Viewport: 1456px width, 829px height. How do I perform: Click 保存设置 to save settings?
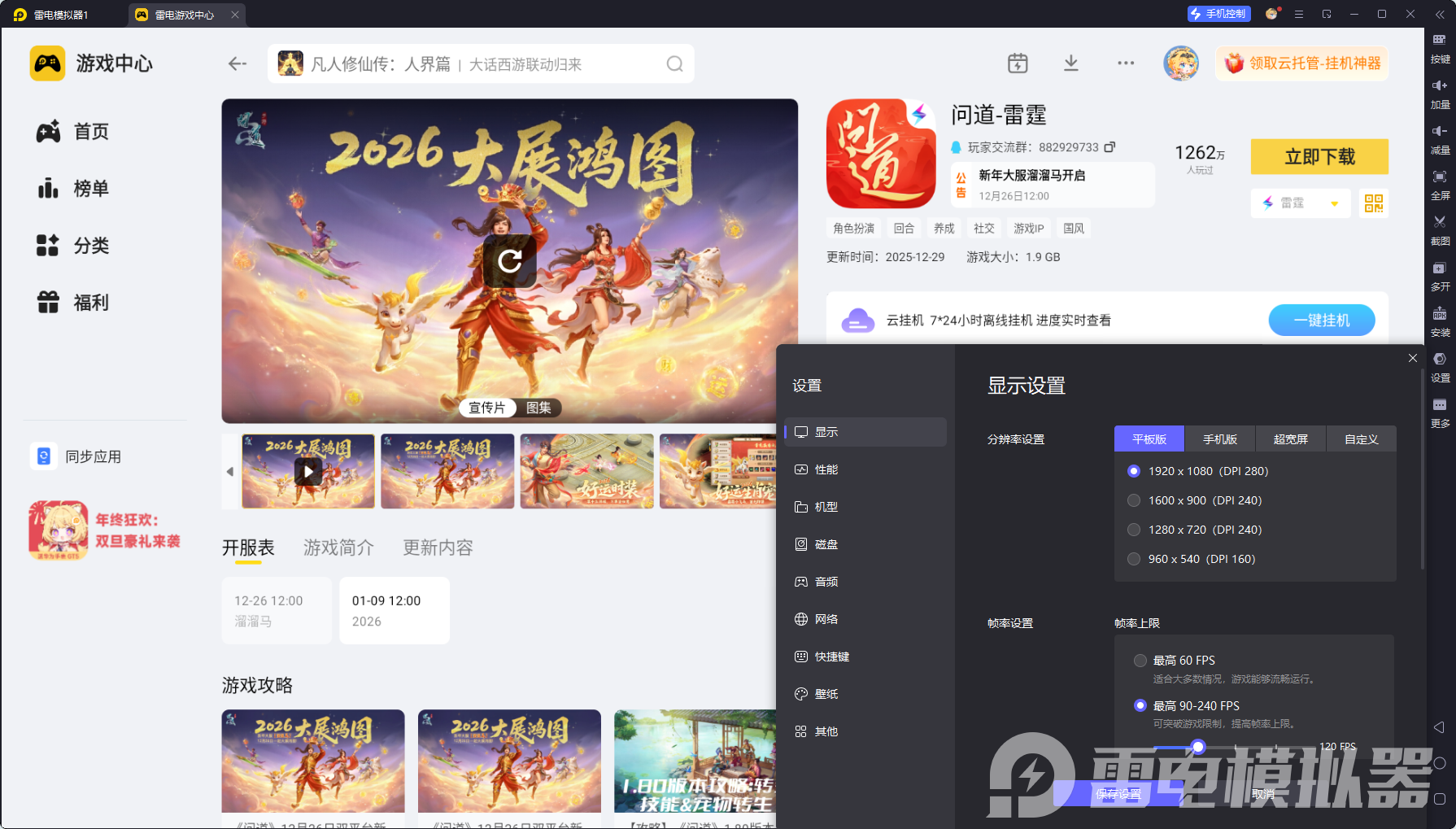1118,794
